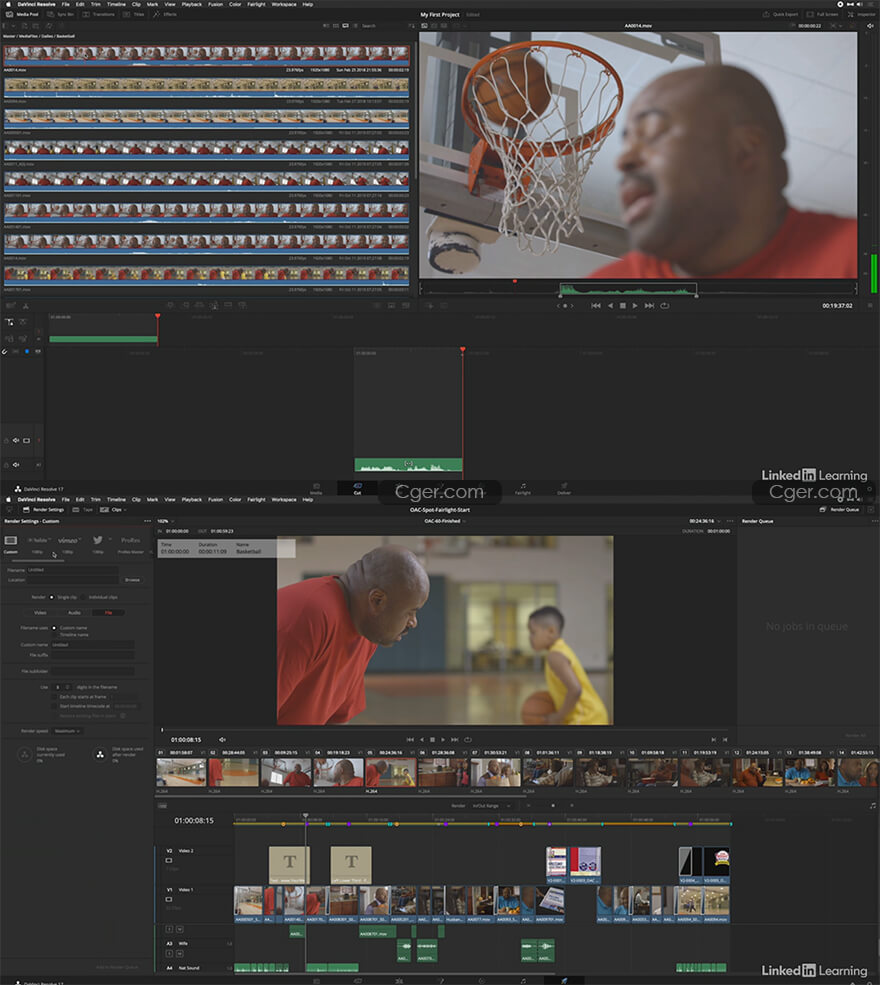Click playhead handle on Deliver timeline ruler
Viewport: 880px width, 985px height.
click(306, 815)
